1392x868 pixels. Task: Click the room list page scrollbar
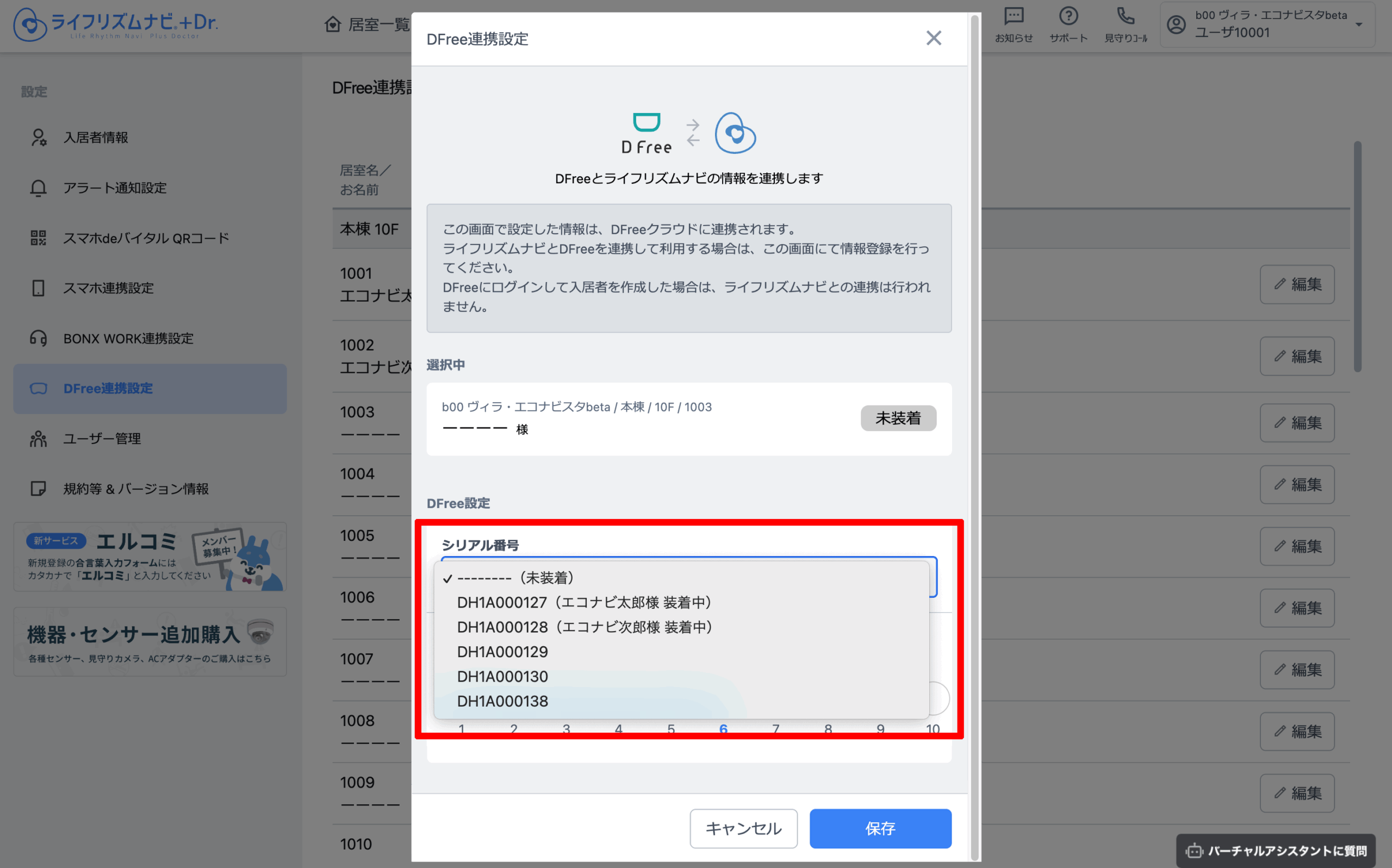1358,257
